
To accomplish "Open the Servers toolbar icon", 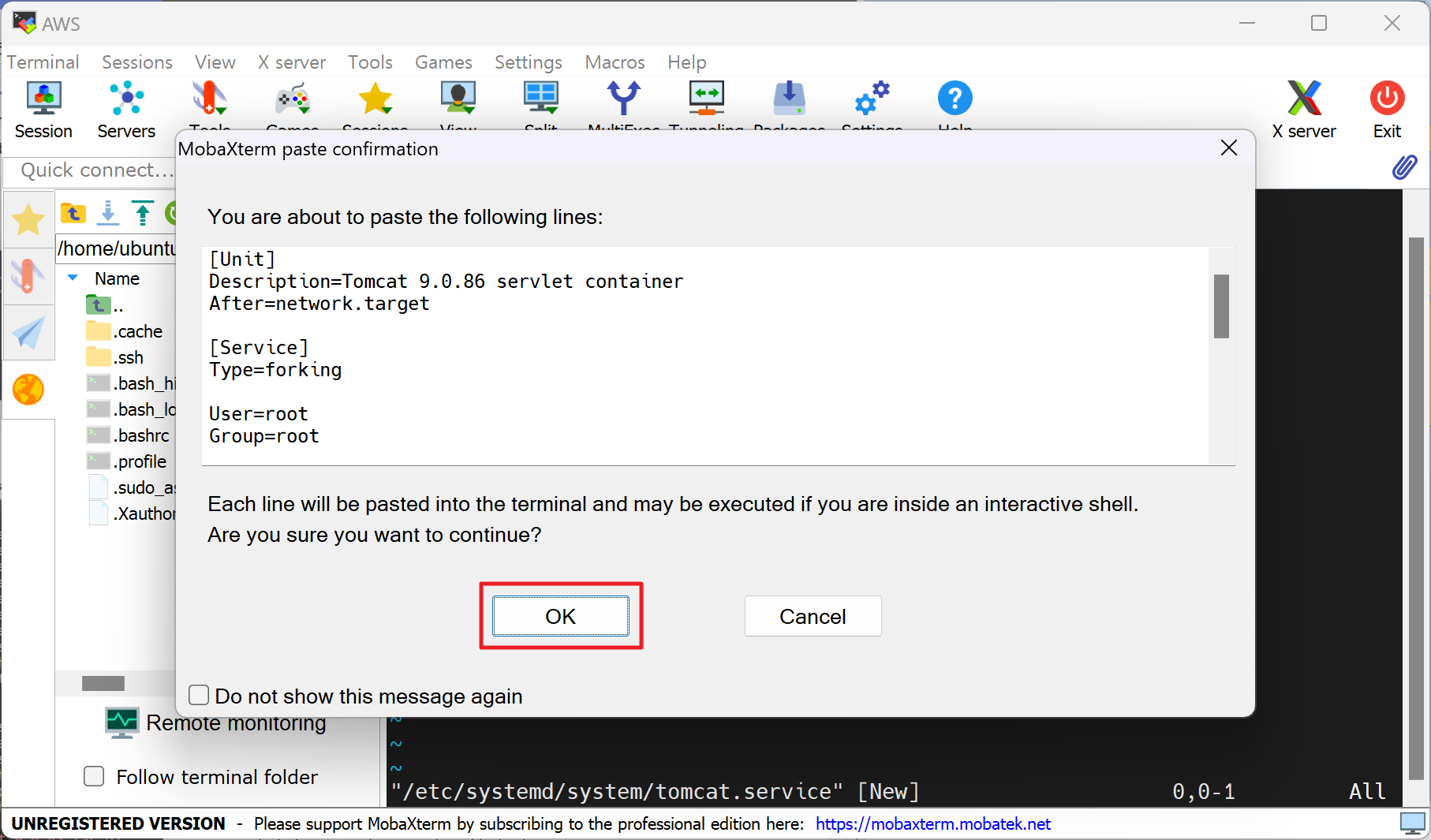I will [126, 110].
